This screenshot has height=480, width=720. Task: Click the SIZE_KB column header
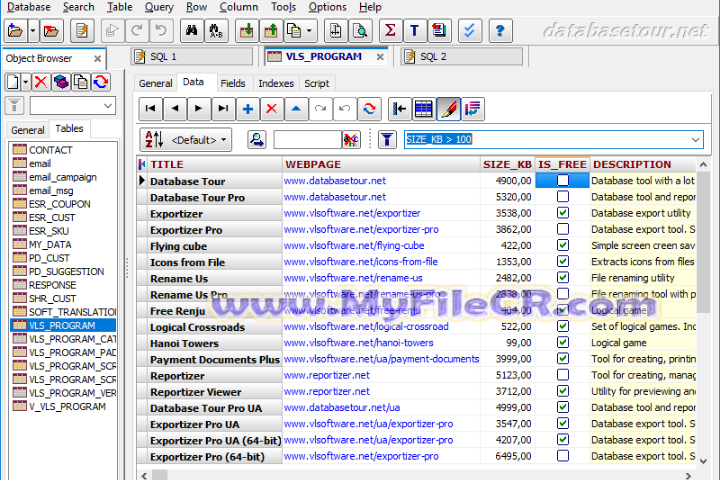click(507, 164)
